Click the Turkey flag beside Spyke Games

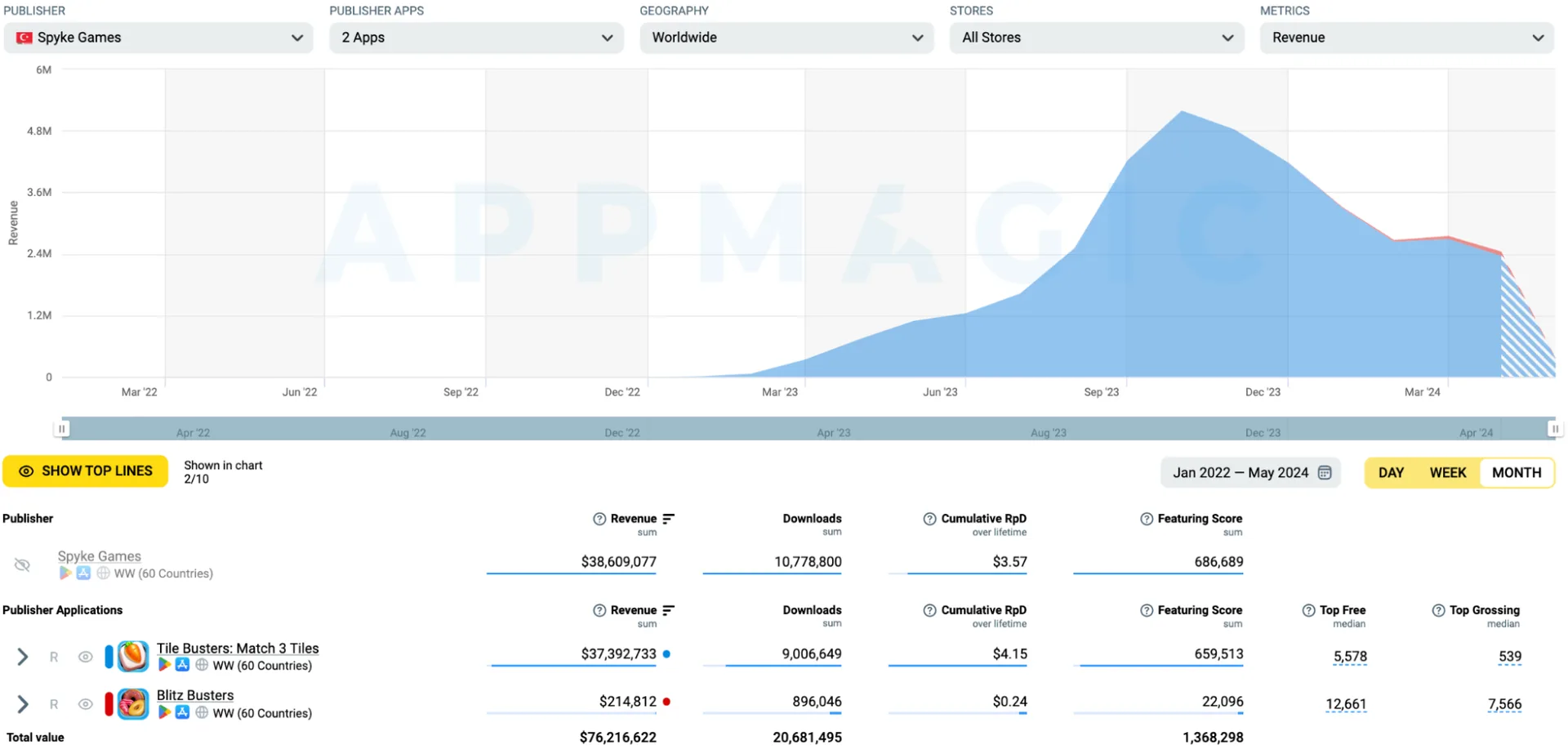24,38
